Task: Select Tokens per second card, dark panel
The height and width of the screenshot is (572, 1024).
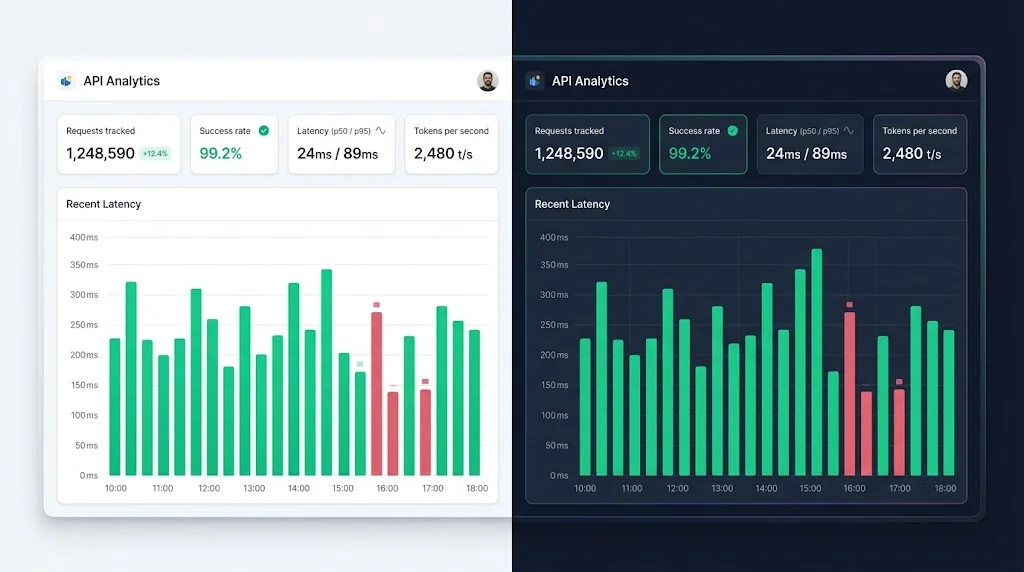Action: (x=920, y=144)
